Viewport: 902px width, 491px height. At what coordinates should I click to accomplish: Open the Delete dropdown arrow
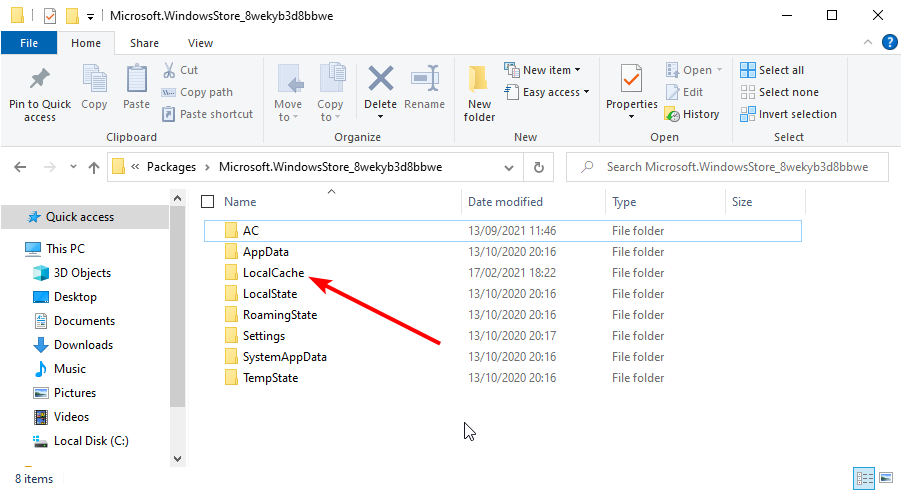[x=380, y=117]
